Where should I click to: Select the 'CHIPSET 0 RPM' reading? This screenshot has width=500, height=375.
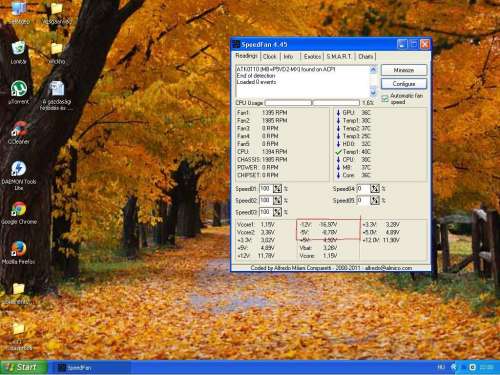coord(258,175)
